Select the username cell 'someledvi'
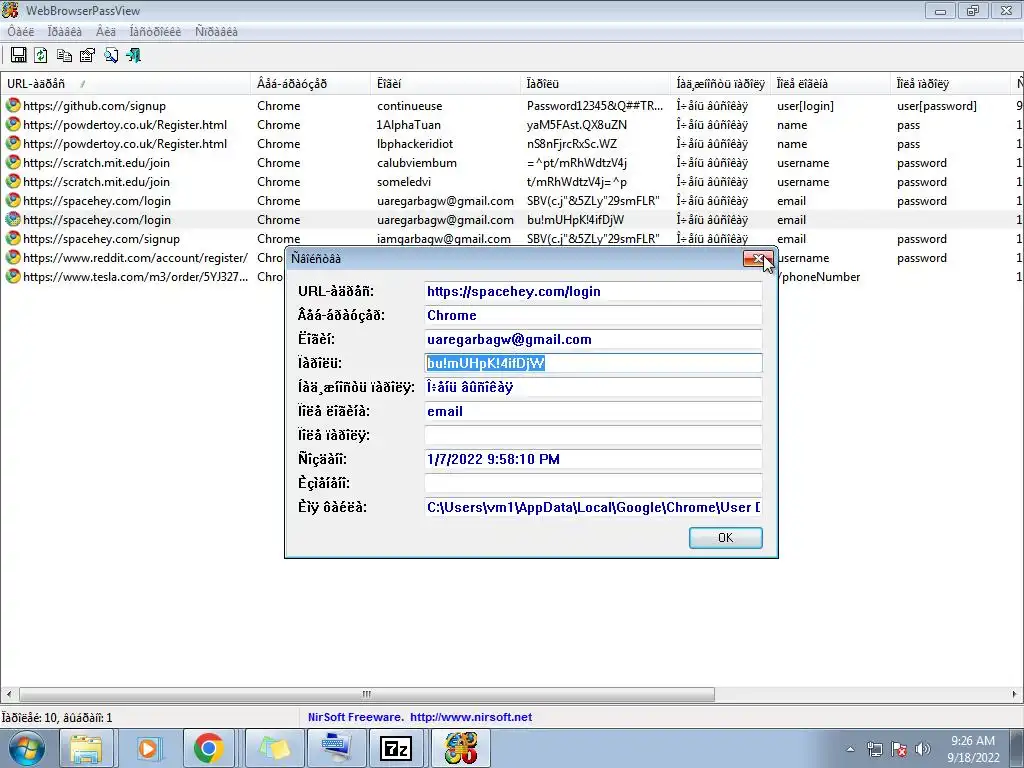 404,182
